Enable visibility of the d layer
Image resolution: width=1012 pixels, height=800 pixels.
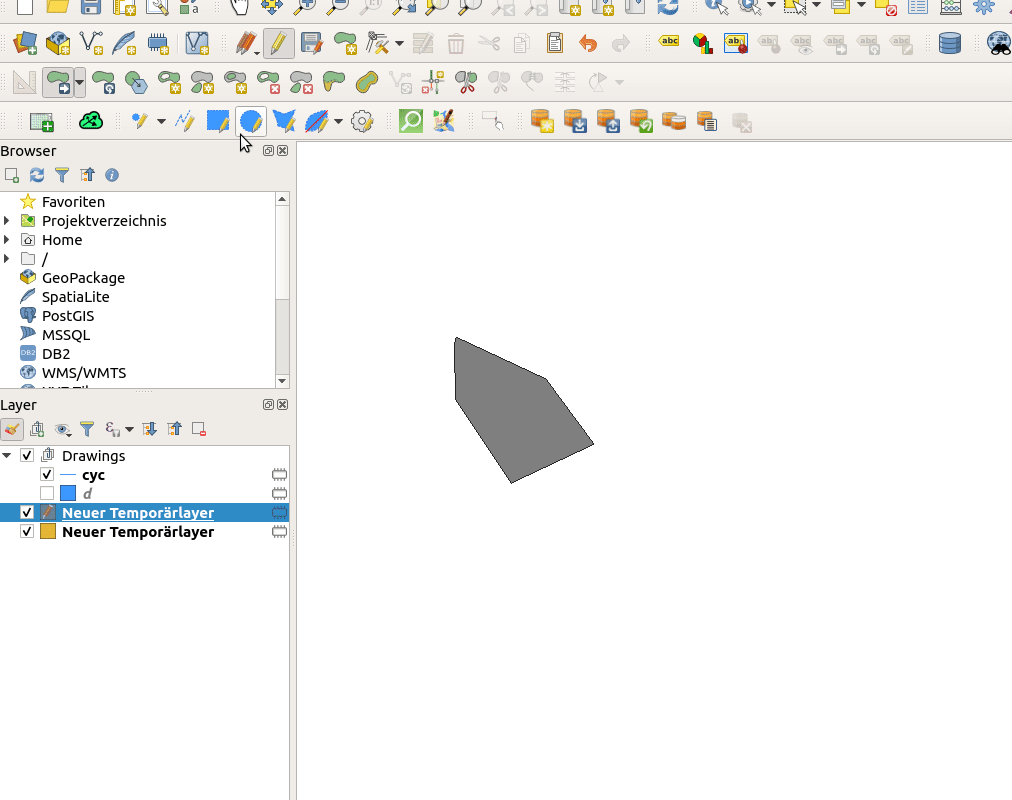(47, 494)
